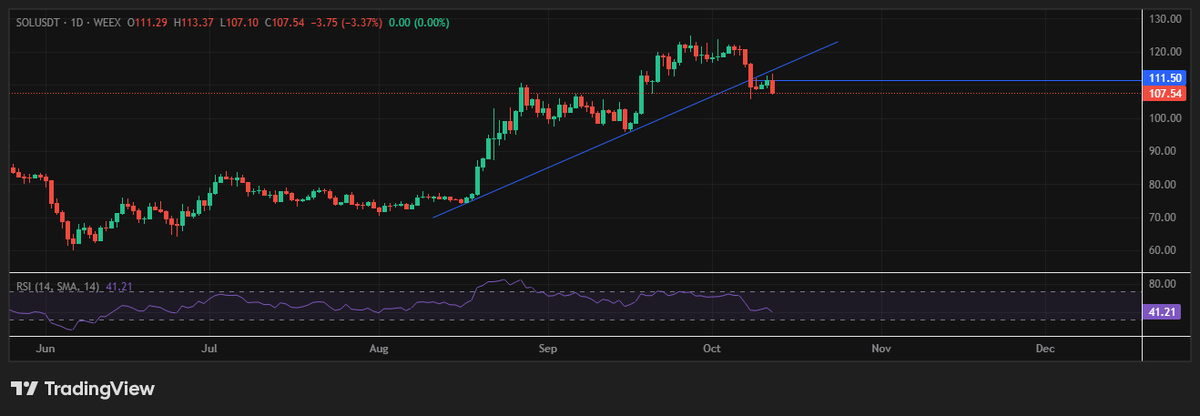Click the green 0.00 (0.00%) value

coord(419,21)
